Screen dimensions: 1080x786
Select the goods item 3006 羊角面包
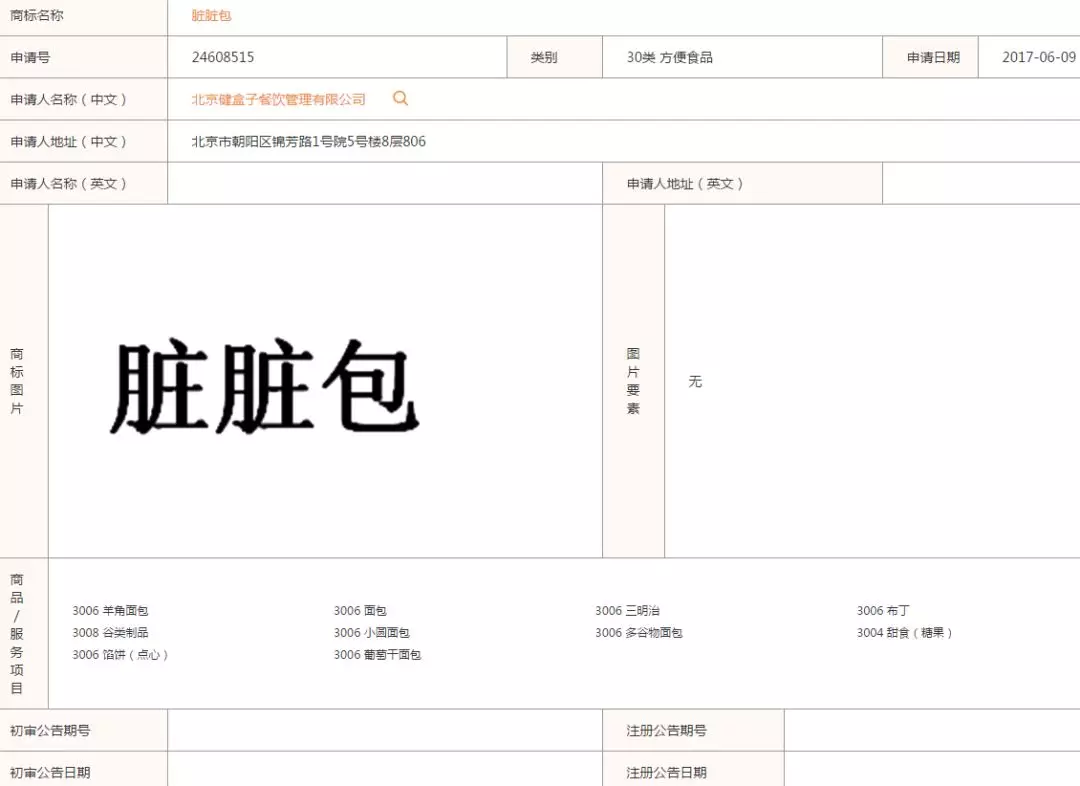pyautogui.click(x=110, y=610)
